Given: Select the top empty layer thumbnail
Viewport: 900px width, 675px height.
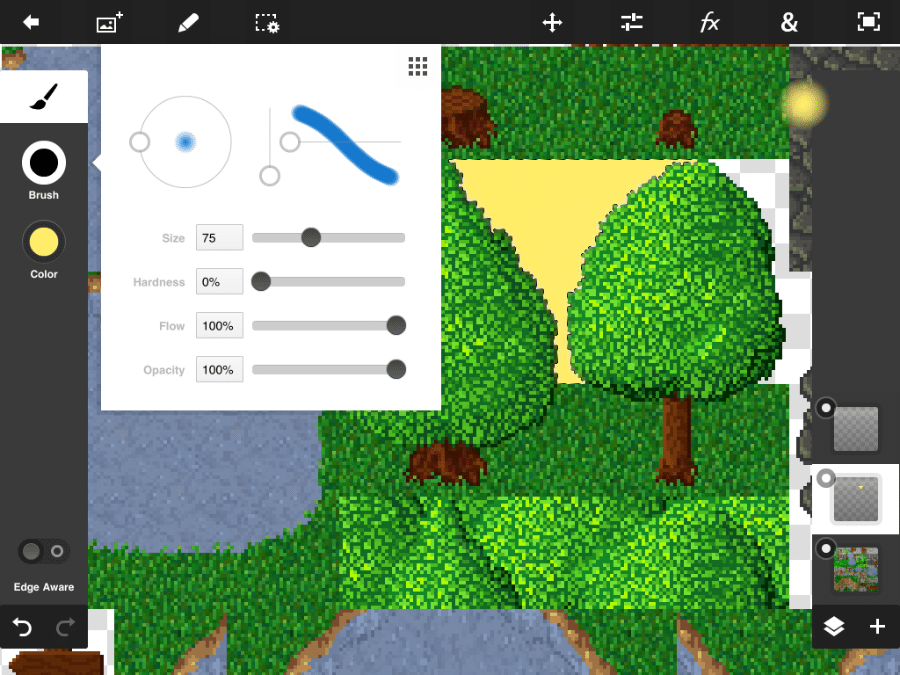Looking at the screenshot, I should tap(856, 429).
